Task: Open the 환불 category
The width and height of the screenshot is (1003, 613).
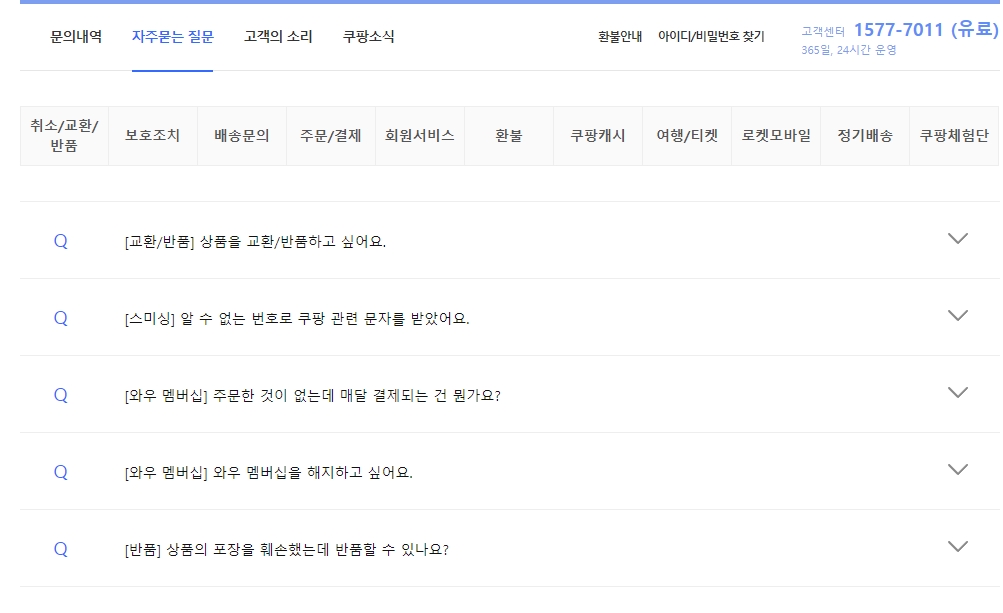Action: 510,136
